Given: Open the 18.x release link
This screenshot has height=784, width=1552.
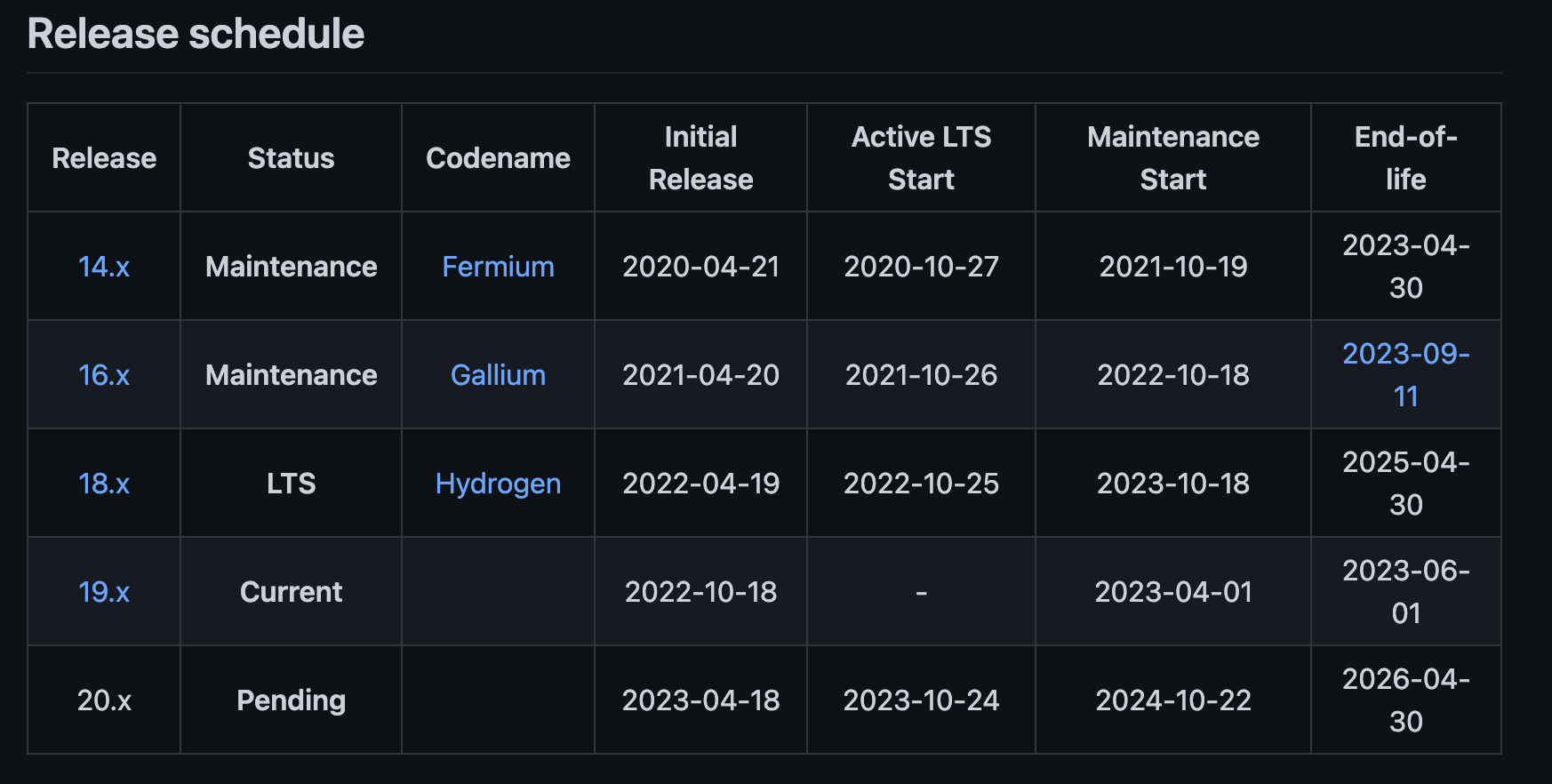Looking at the screenshot, I should coord(104,484).
